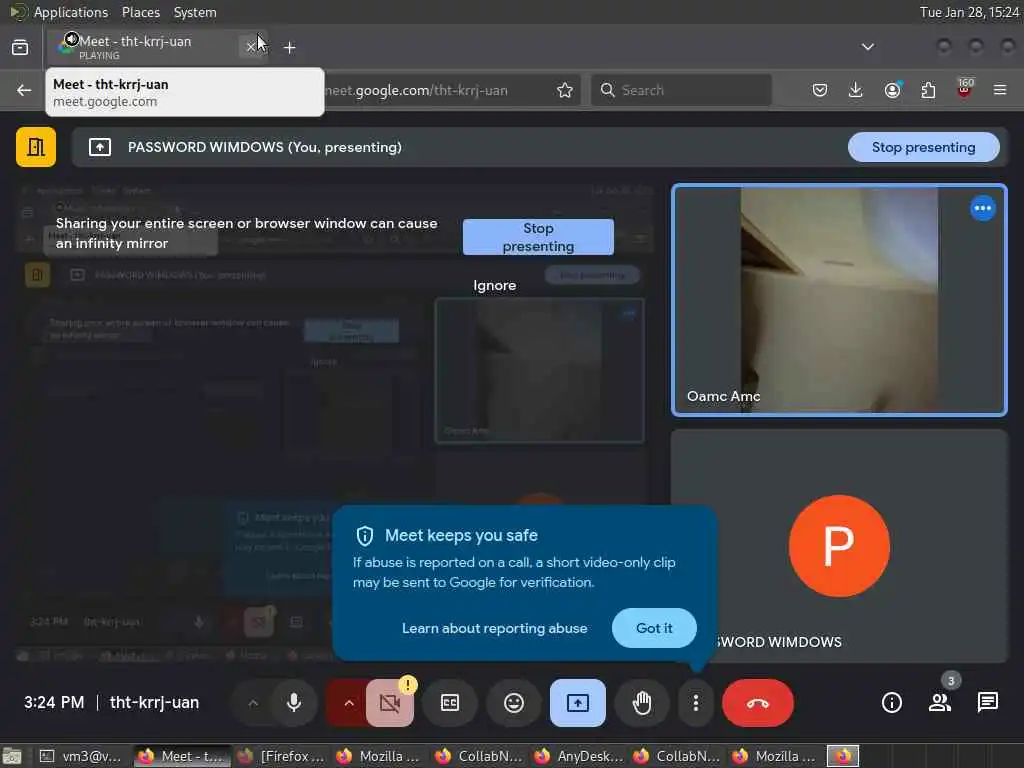Image resolution: width=1024 pixels, height=768 pixels.
Task: Switch to [Firefox ... taskbar window
Action: click(282, 756)
